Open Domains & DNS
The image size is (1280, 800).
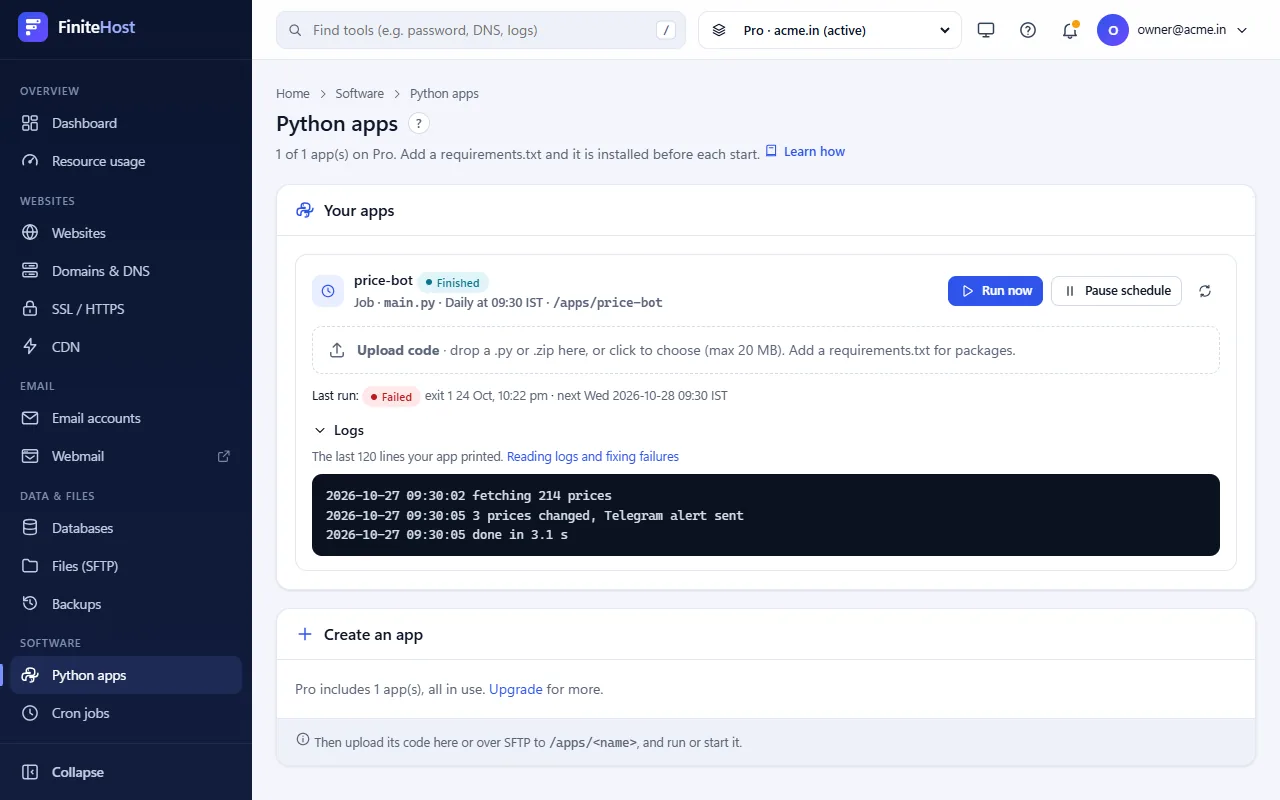click(x=126, y=271)
